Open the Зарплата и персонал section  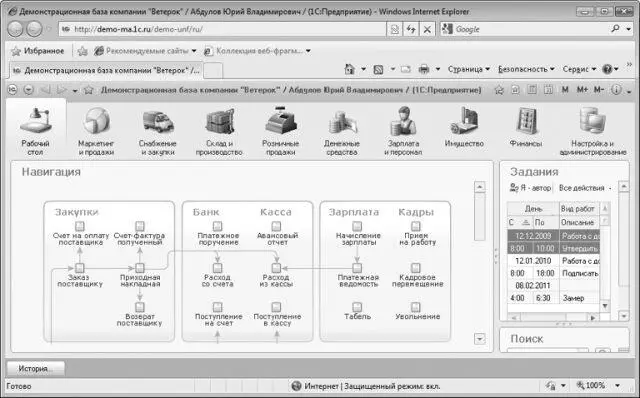pyautogui.click(x=403, y=131)
